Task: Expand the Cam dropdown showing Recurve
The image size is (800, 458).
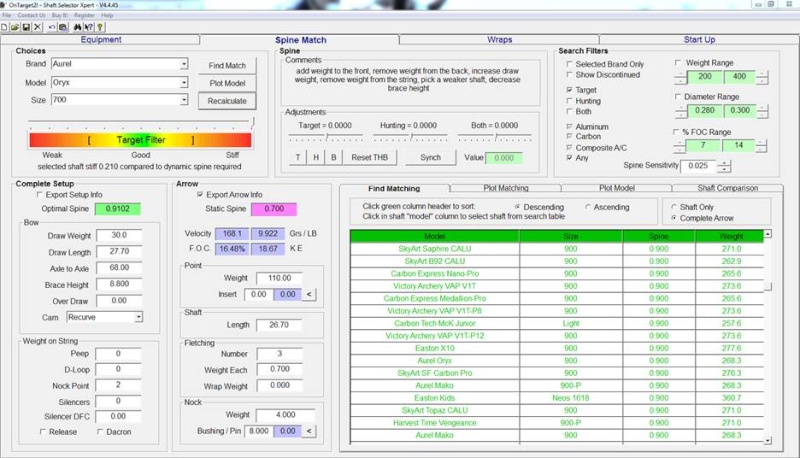Action: pos(138,317)
